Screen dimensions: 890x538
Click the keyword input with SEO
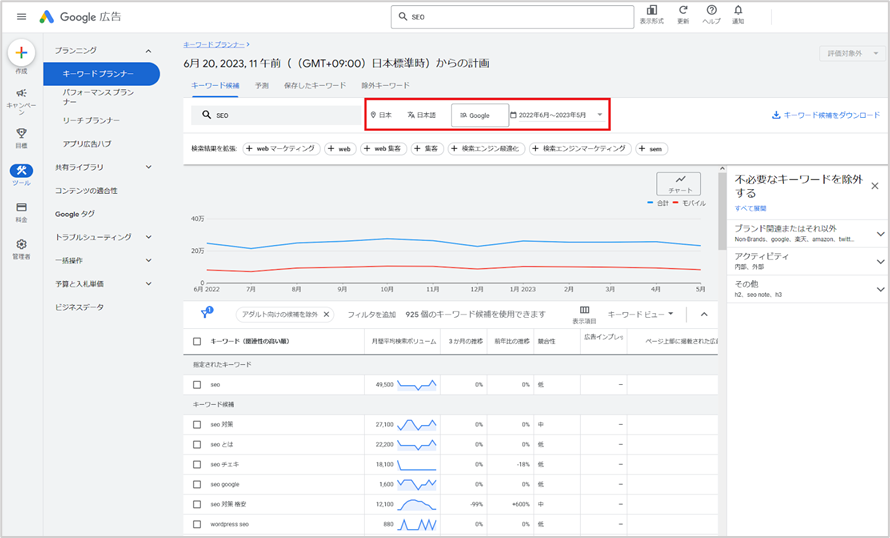tap(277, 115)
